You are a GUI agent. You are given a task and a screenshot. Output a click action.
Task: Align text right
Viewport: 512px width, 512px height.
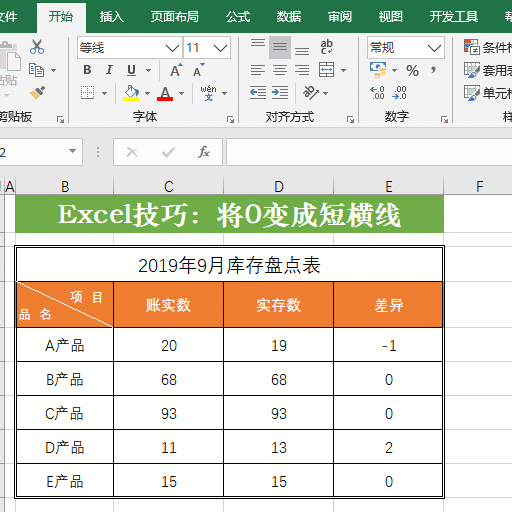coord(302,70)
